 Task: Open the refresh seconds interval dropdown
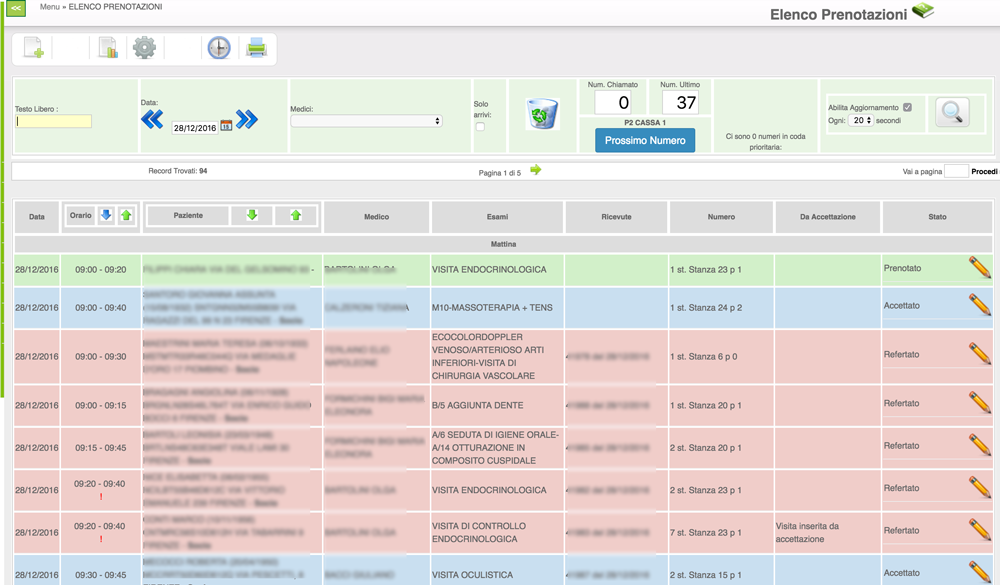click(860, 120)
